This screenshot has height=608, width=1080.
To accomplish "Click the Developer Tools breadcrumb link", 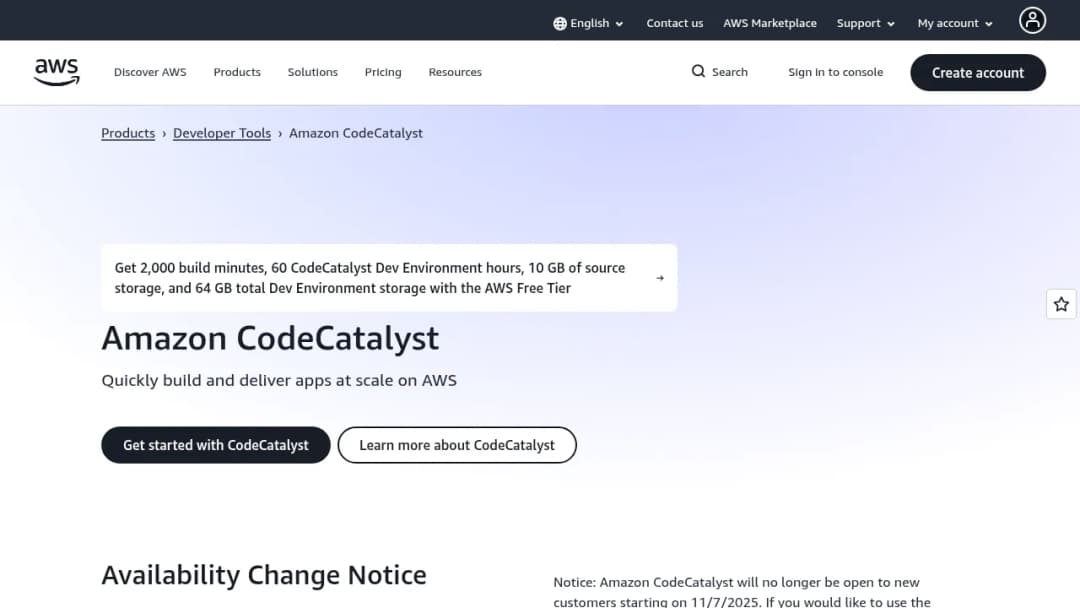I will click(x=222, y=134).
